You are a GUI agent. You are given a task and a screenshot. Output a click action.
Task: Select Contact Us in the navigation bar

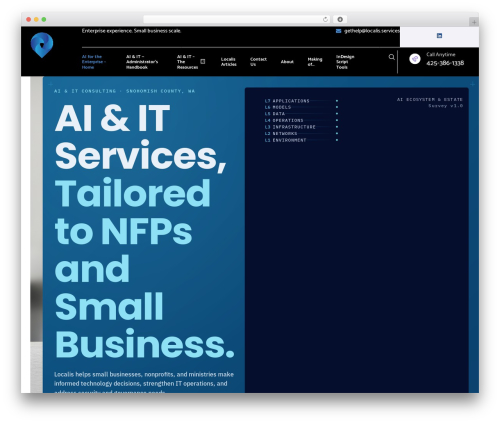(x=258, y=62)
